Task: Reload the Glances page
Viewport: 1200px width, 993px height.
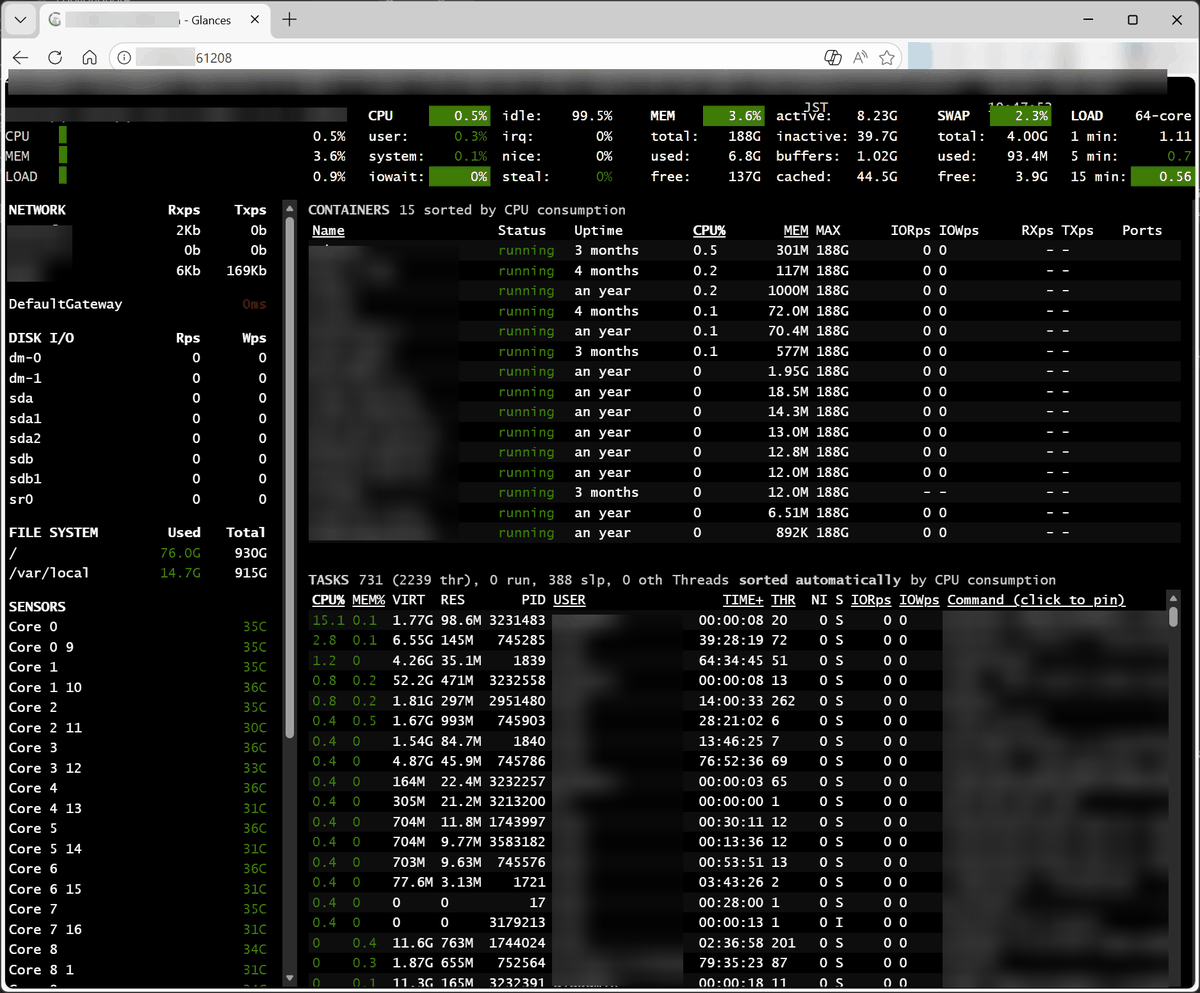Action: click(55, 58)
